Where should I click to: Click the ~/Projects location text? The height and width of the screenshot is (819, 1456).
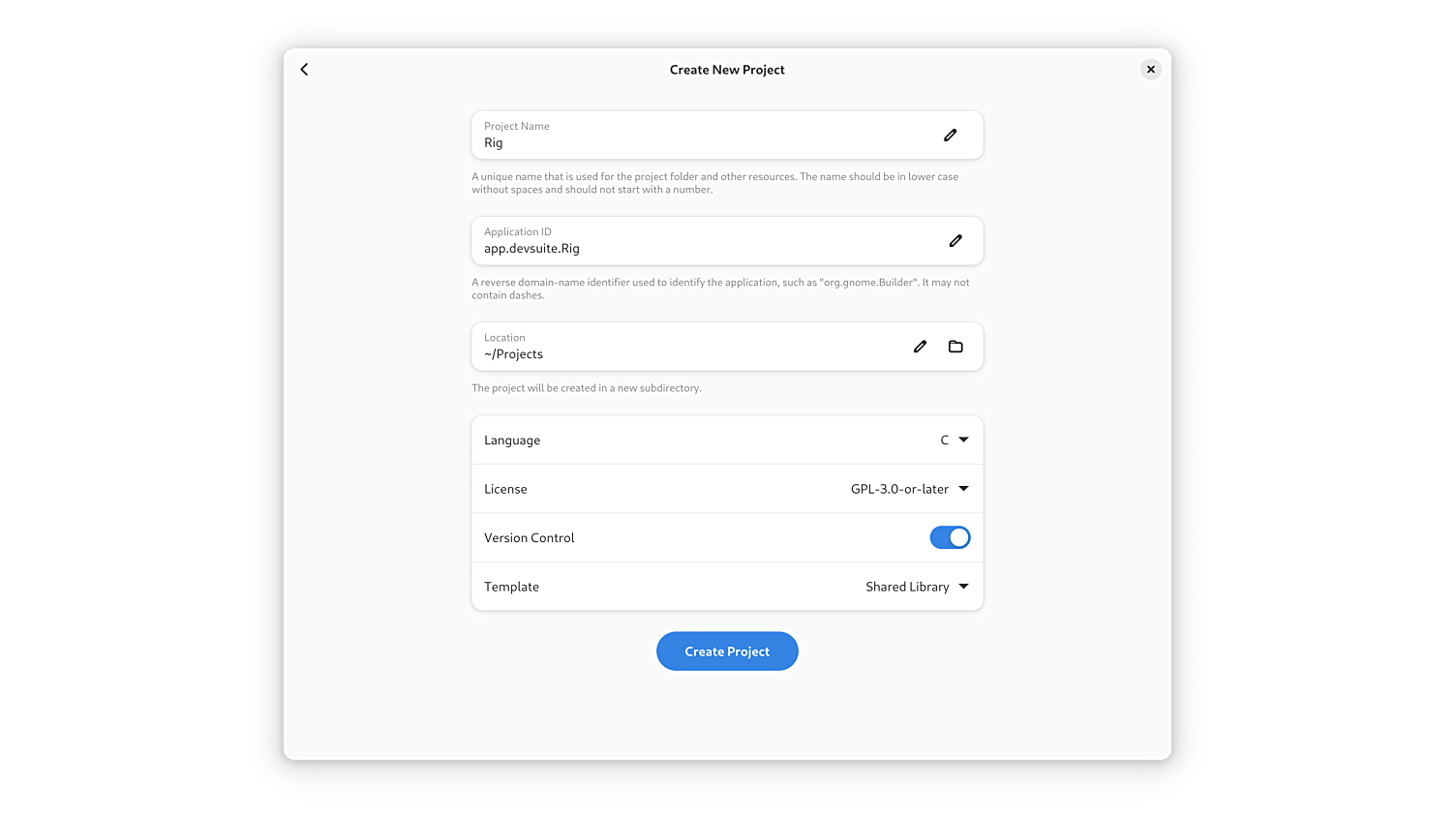tap(513, 354)
